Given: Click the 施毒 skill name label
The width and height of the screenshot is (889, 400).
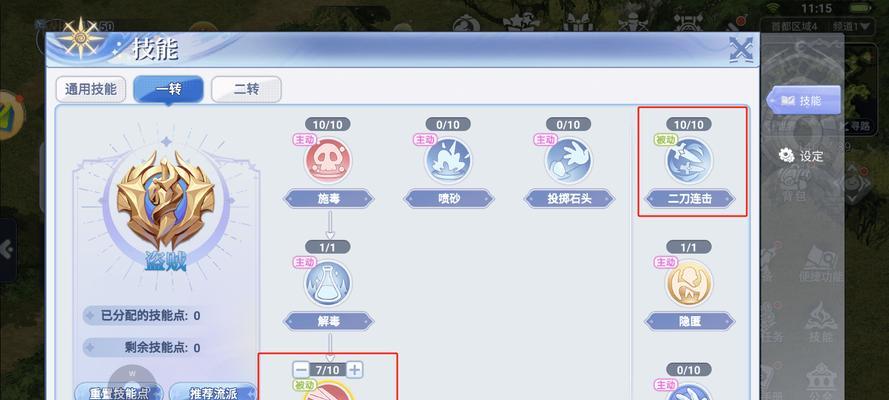Looking at the screenshot, I should pos(329,199).
